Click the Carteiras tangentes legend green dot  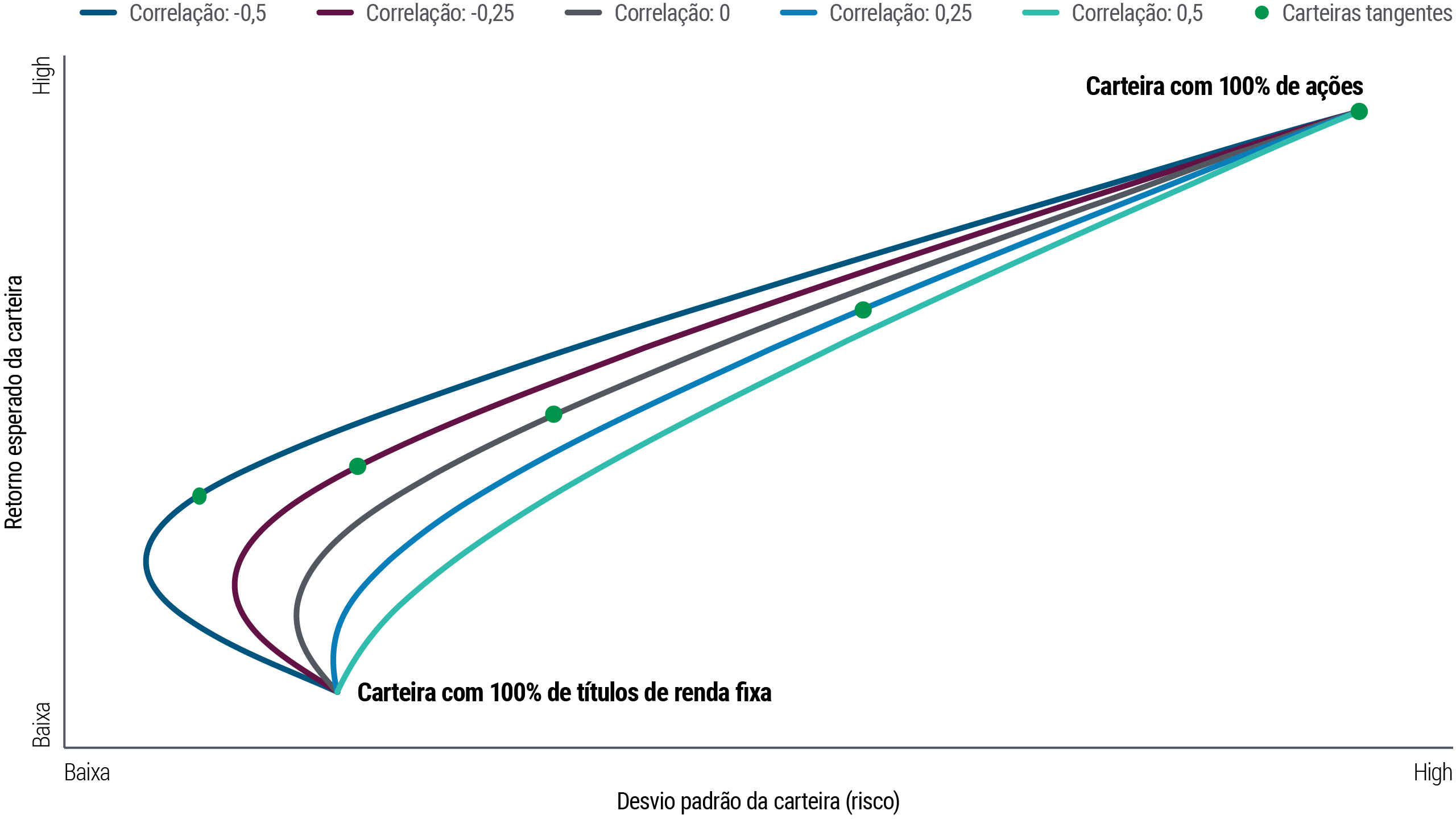click(1261, 13)
